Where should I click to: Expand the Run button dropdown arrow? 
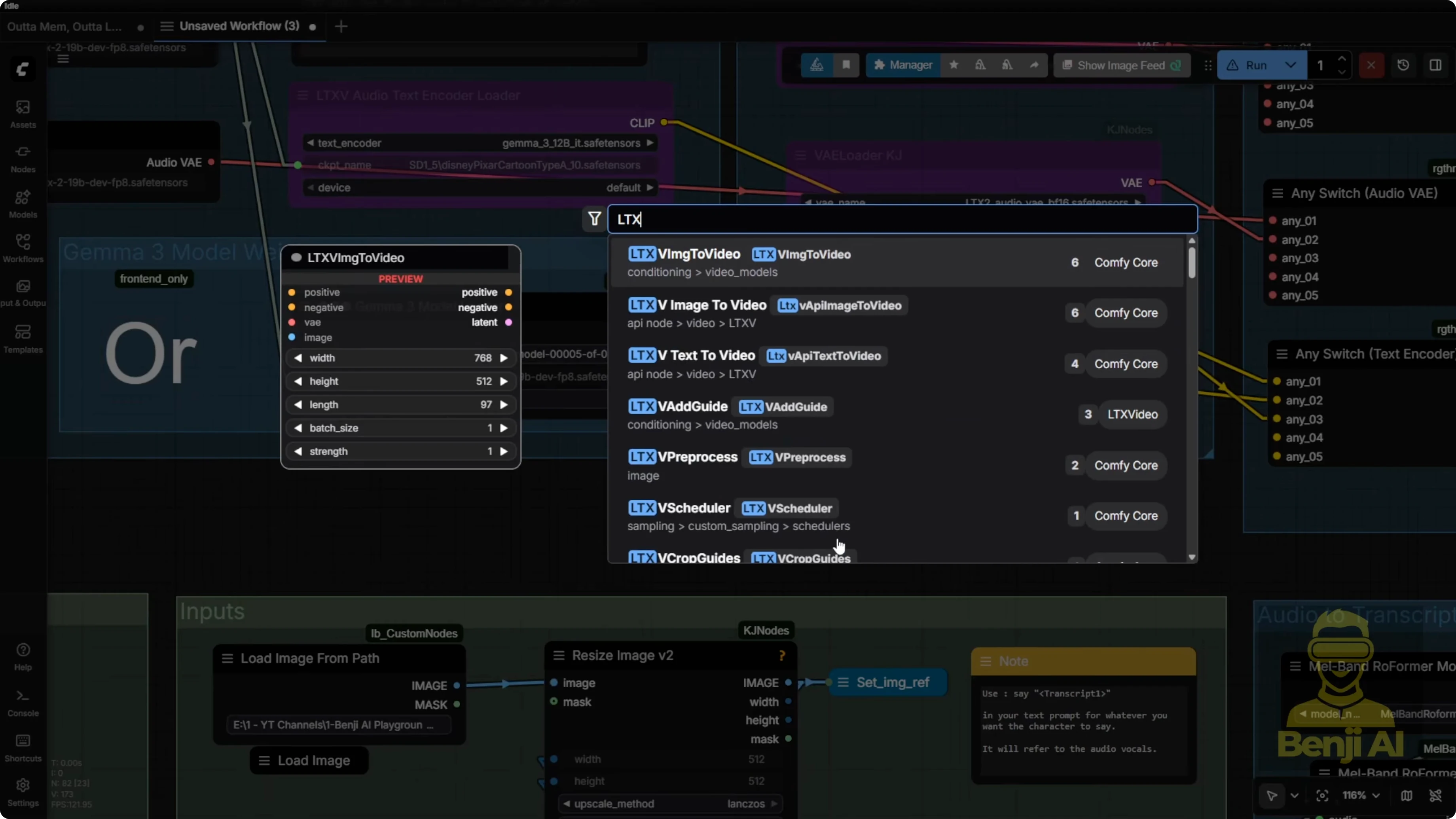tap(1290, 65)
